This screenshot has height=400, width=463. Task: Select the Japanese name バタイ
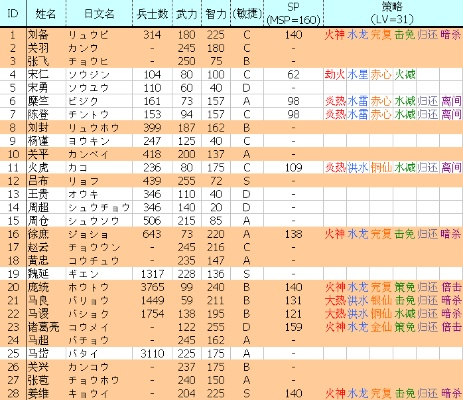pos(83,354)
